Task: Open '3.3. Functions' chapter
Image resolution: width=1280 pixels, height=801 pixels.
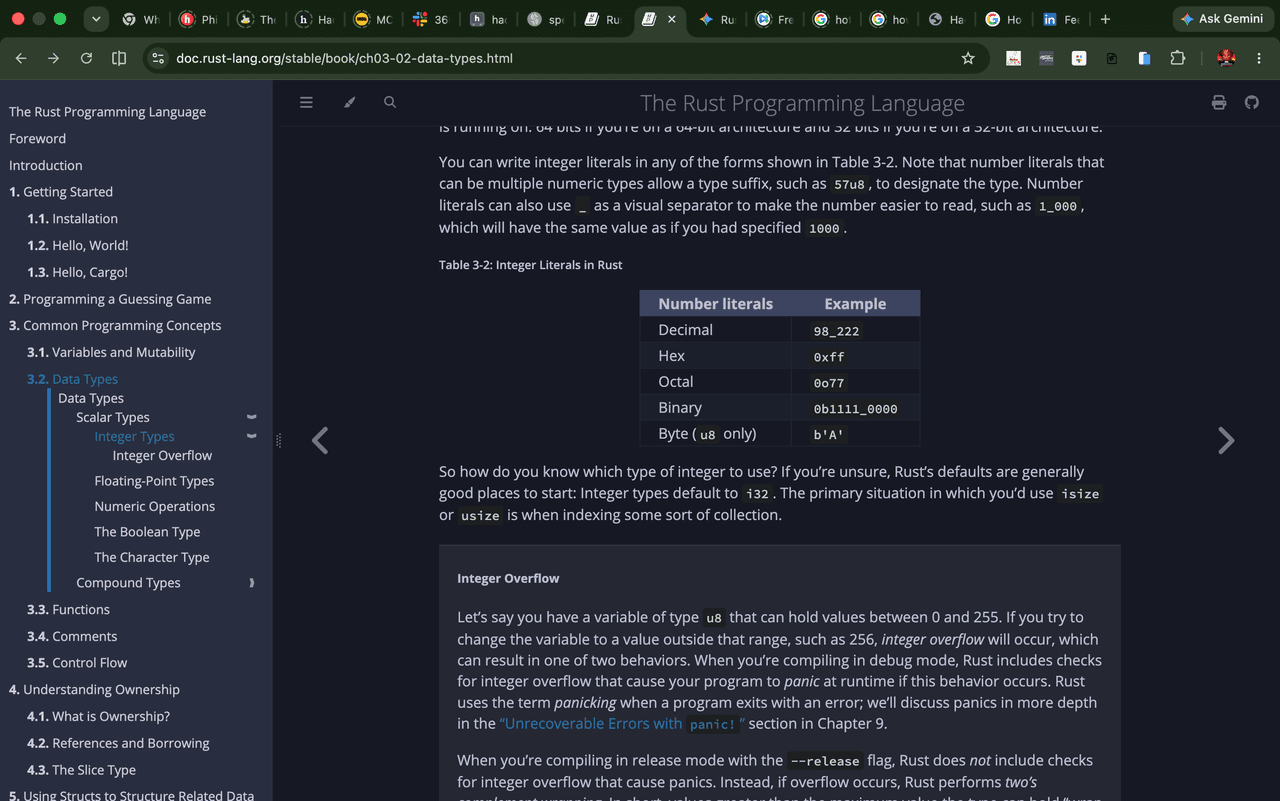Action: point(68,610)
